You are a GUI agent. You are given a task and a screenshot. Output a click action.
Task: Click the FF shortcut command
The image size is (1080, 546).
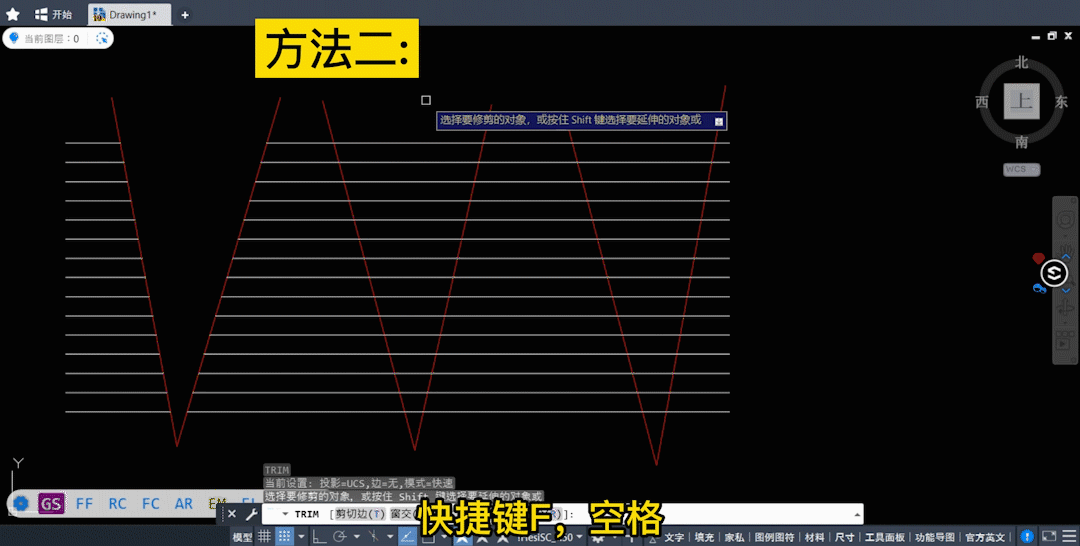(x=84, y=503)
